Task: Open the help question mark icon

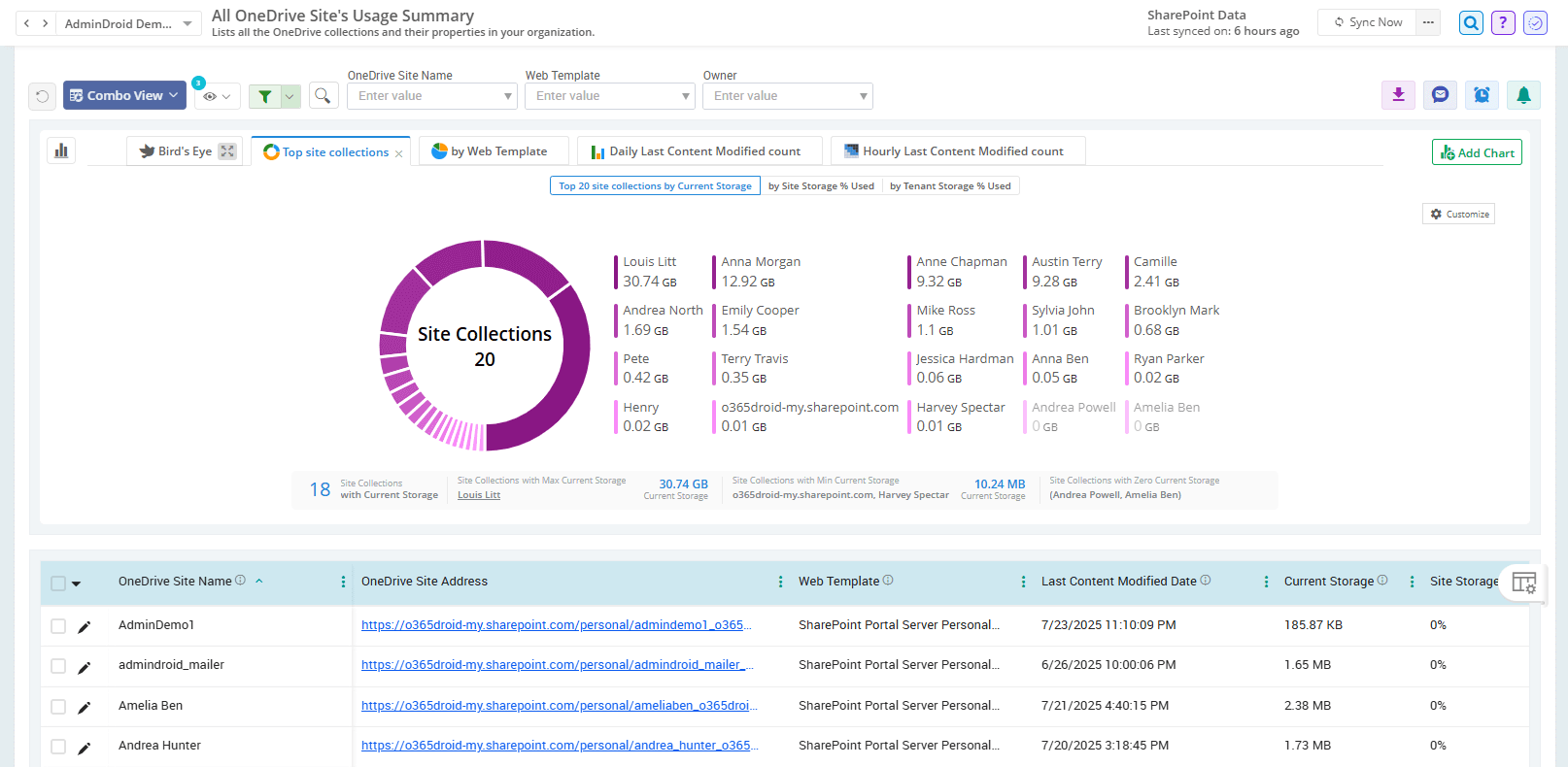Action: tap(1503, 22)
